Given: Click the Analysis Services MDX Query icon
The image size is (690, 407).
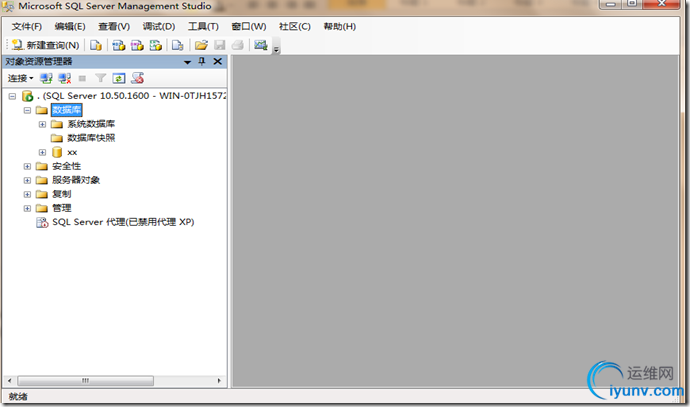Looking at the screenshot, I should click(x=119, y=45).
